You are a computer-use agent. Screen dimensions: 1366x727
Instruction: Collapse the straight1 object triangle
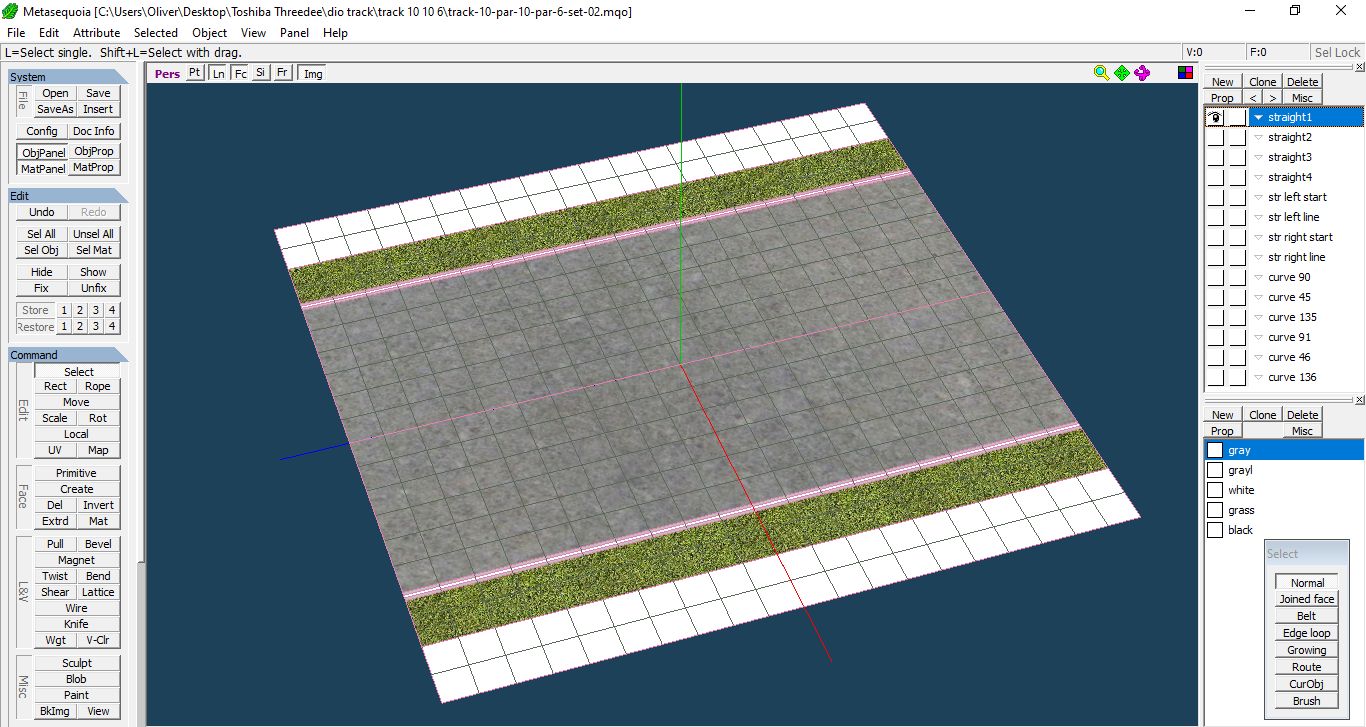tap(1258, 117)
